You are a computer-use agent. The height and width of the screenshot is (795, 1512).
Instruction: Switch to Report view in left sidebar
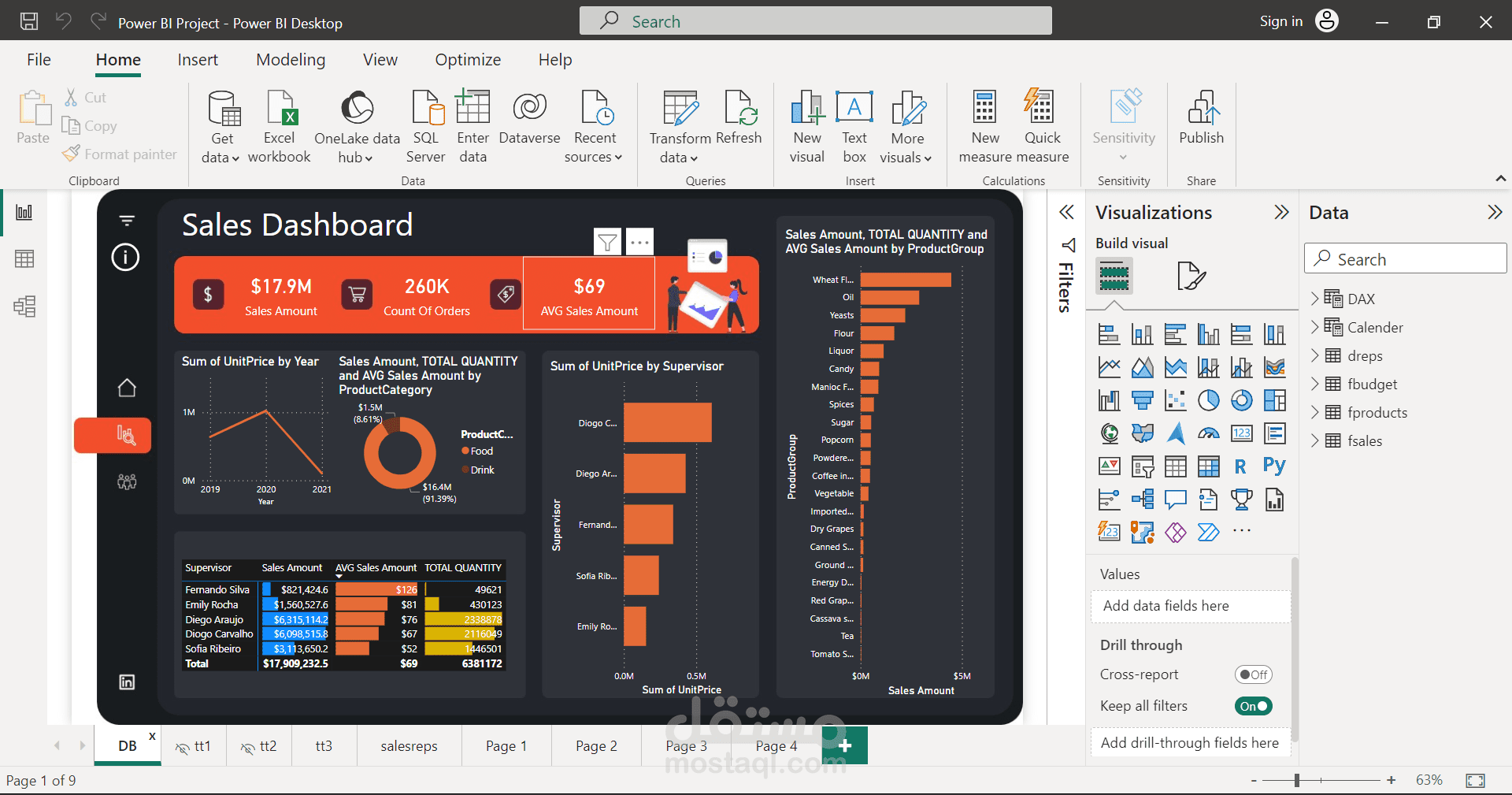point(24,212)
